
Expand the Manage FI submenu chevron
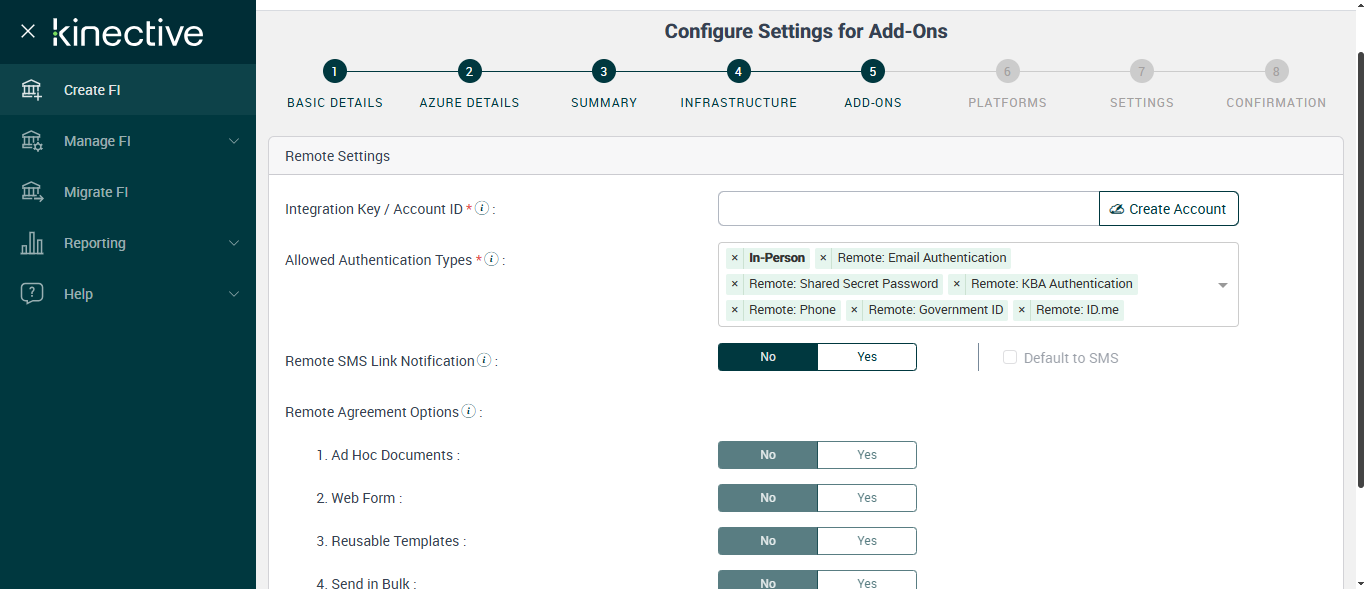click(x=234, y=141)
